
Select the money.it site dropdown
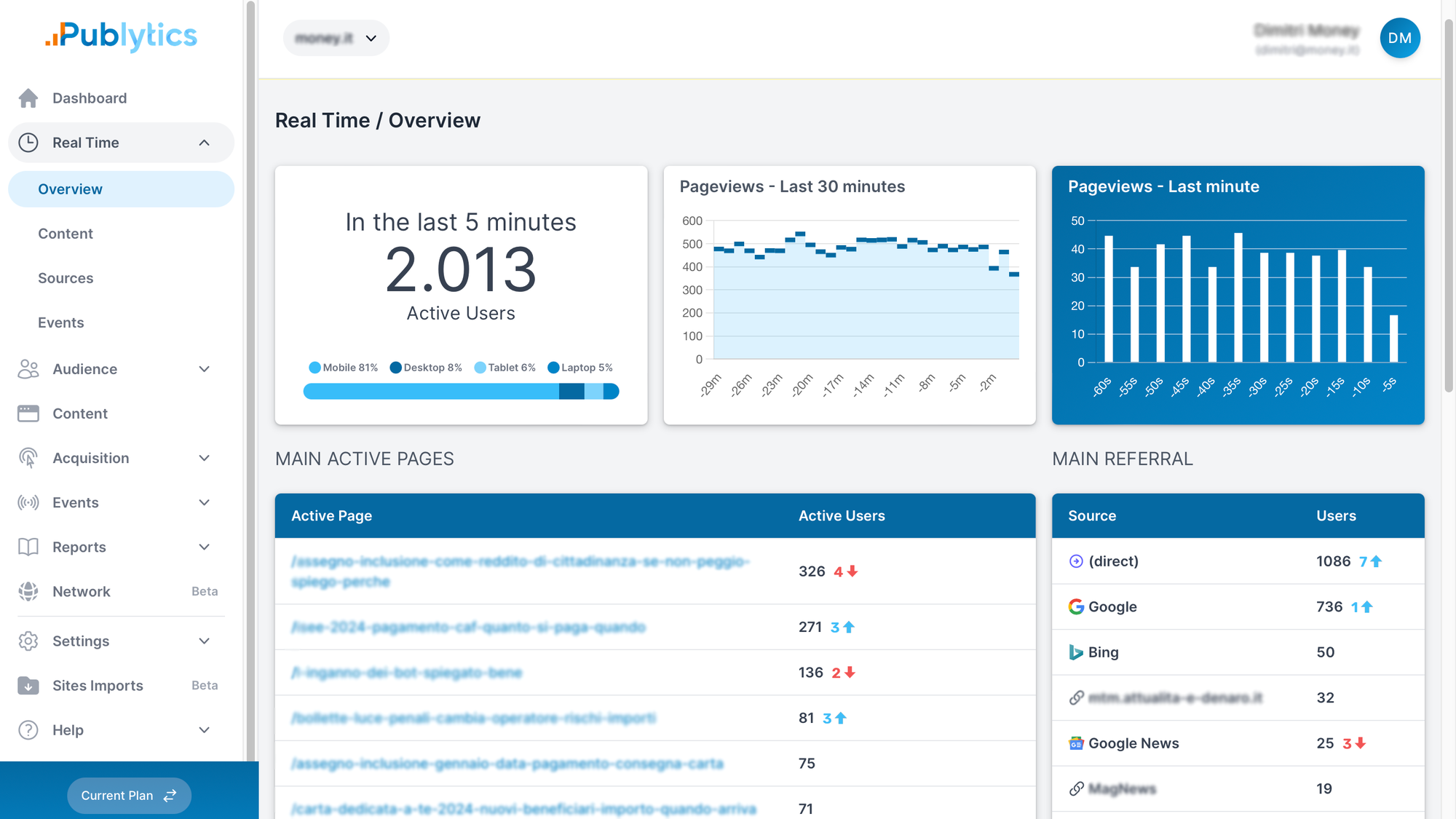click(335, 37)
